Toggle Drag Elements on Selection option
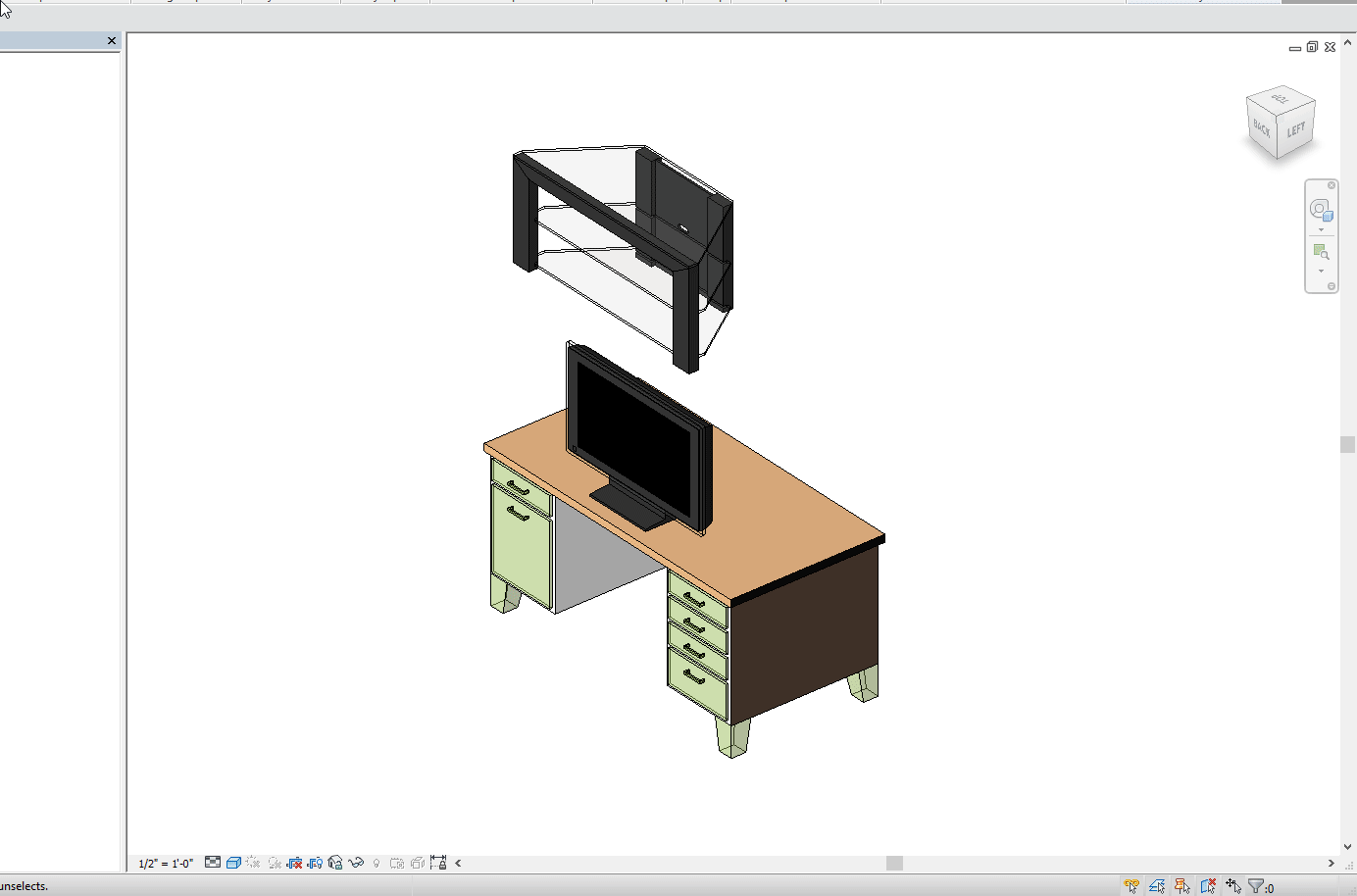 point(1233,886)
